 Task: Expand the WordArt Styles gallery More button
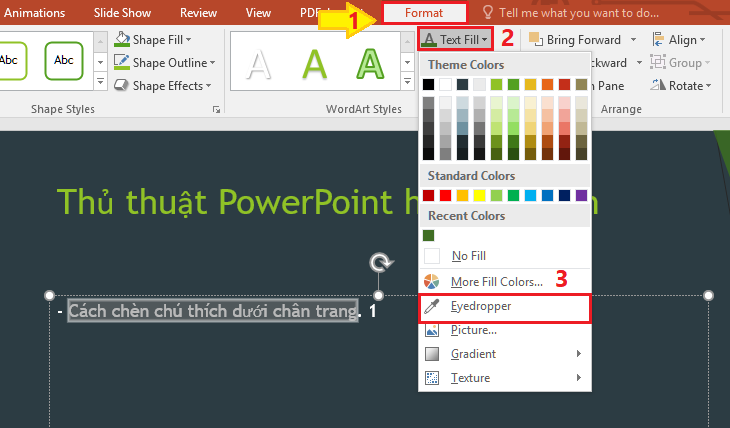tap(407, 82)
